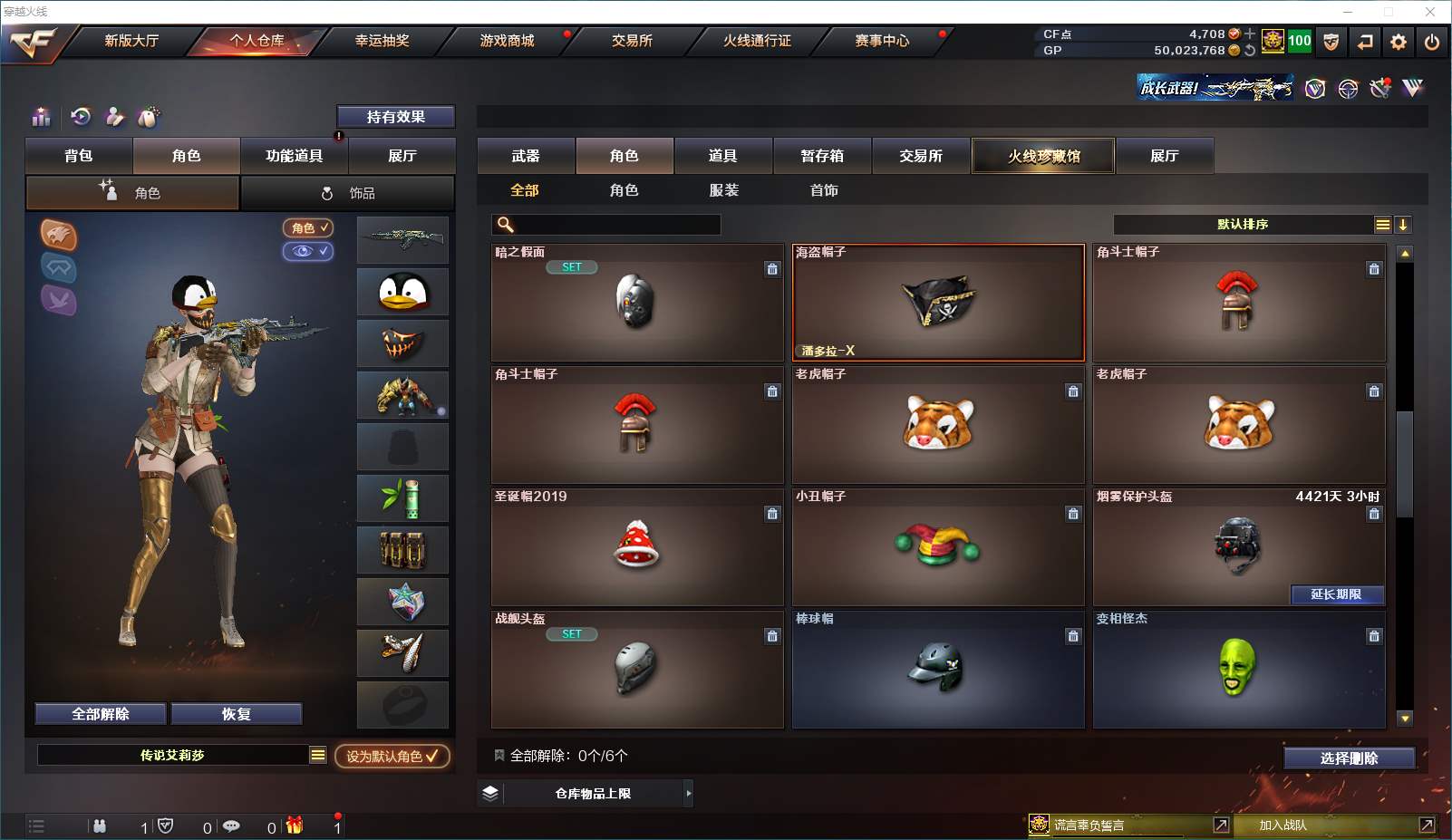The image size is (1452, 840).
Task: Open the settings gear in top bar
Action: (x=1399, y=42)
